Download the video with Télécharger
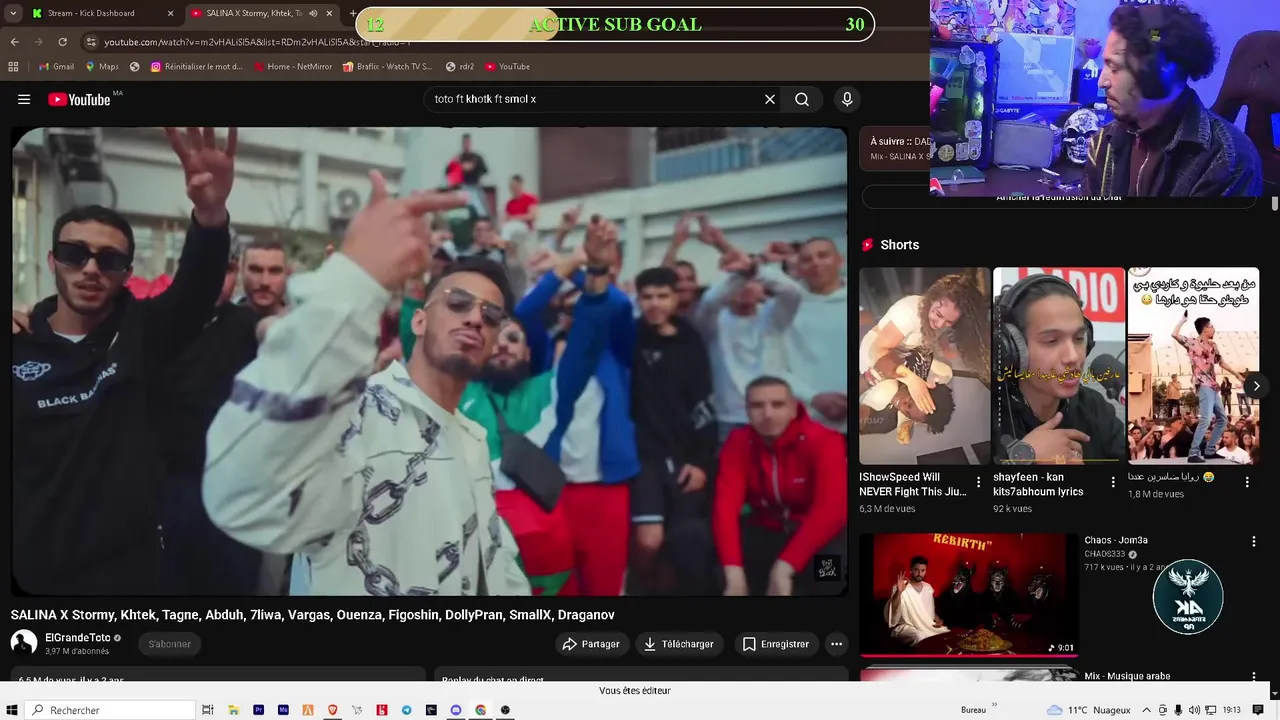1280x720 pixels. (x=679, y=644)
